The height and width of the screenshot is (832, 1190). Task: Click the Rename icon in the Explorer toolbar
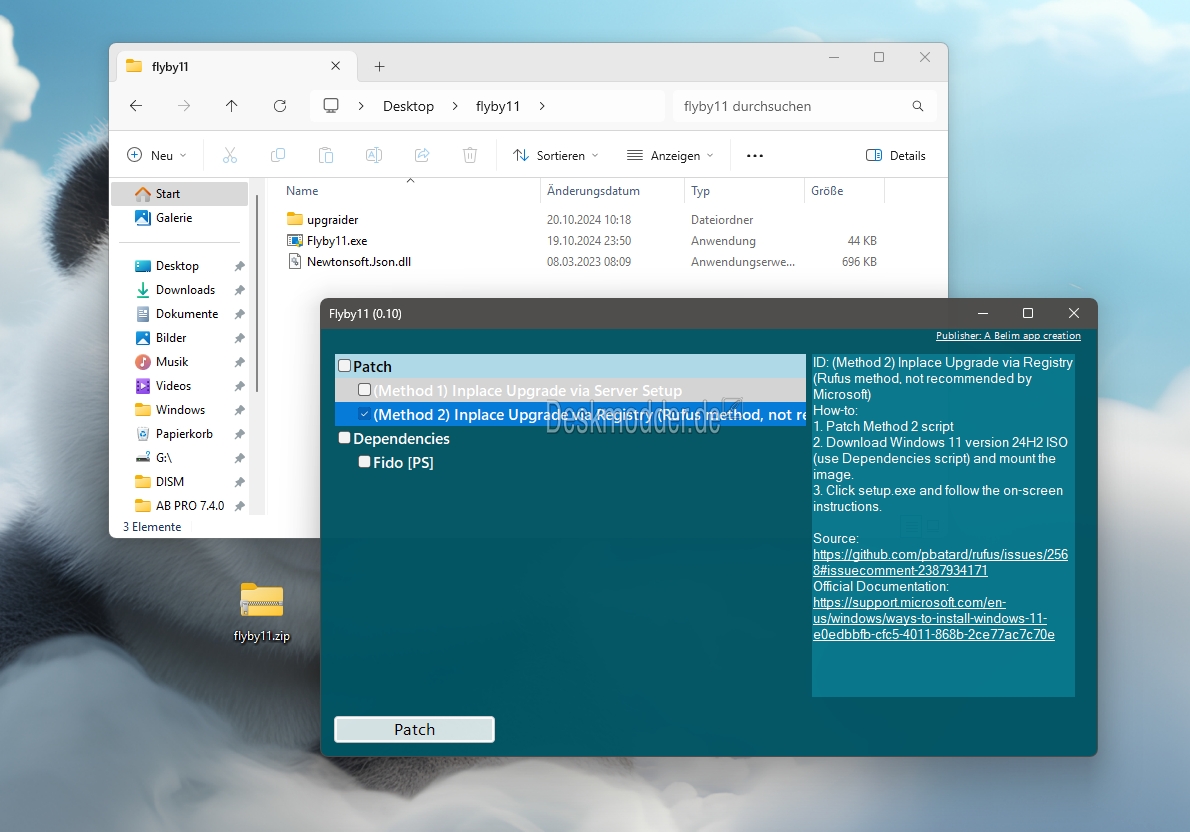pyautogui.click(x=373, y=156)
